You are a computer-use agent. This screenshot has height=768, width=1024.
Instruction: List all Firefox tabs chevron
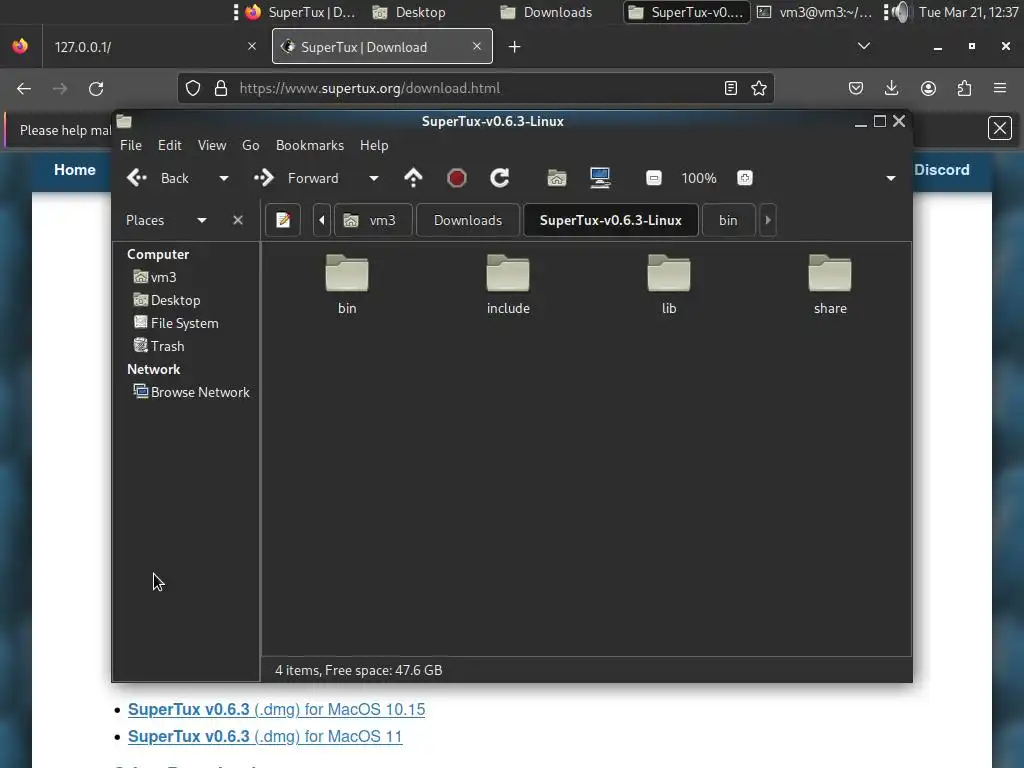click(x=864, y=46)
